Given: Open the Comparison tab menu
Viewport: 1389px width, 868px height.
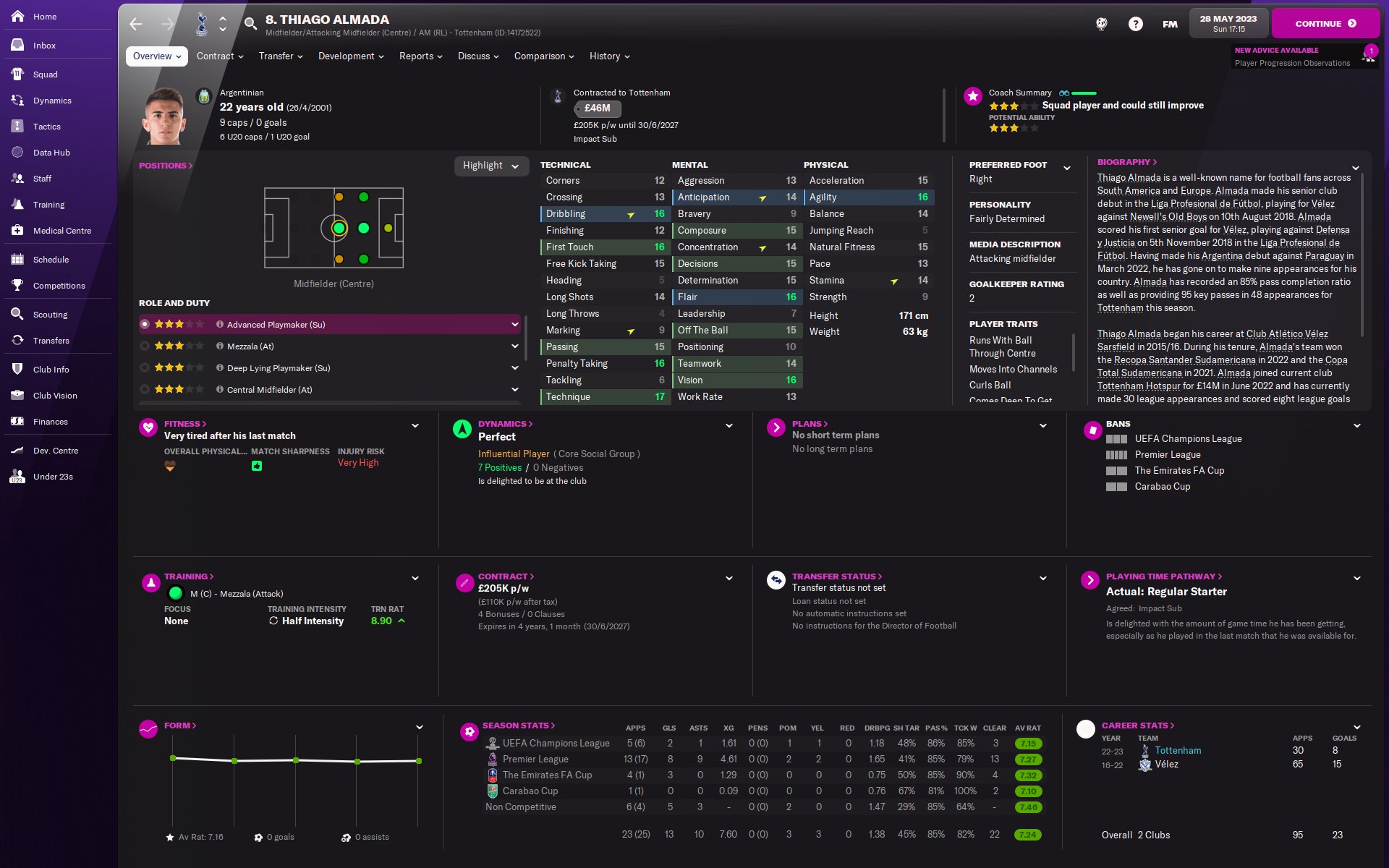Looking at the screenshot, I should 543,56.
